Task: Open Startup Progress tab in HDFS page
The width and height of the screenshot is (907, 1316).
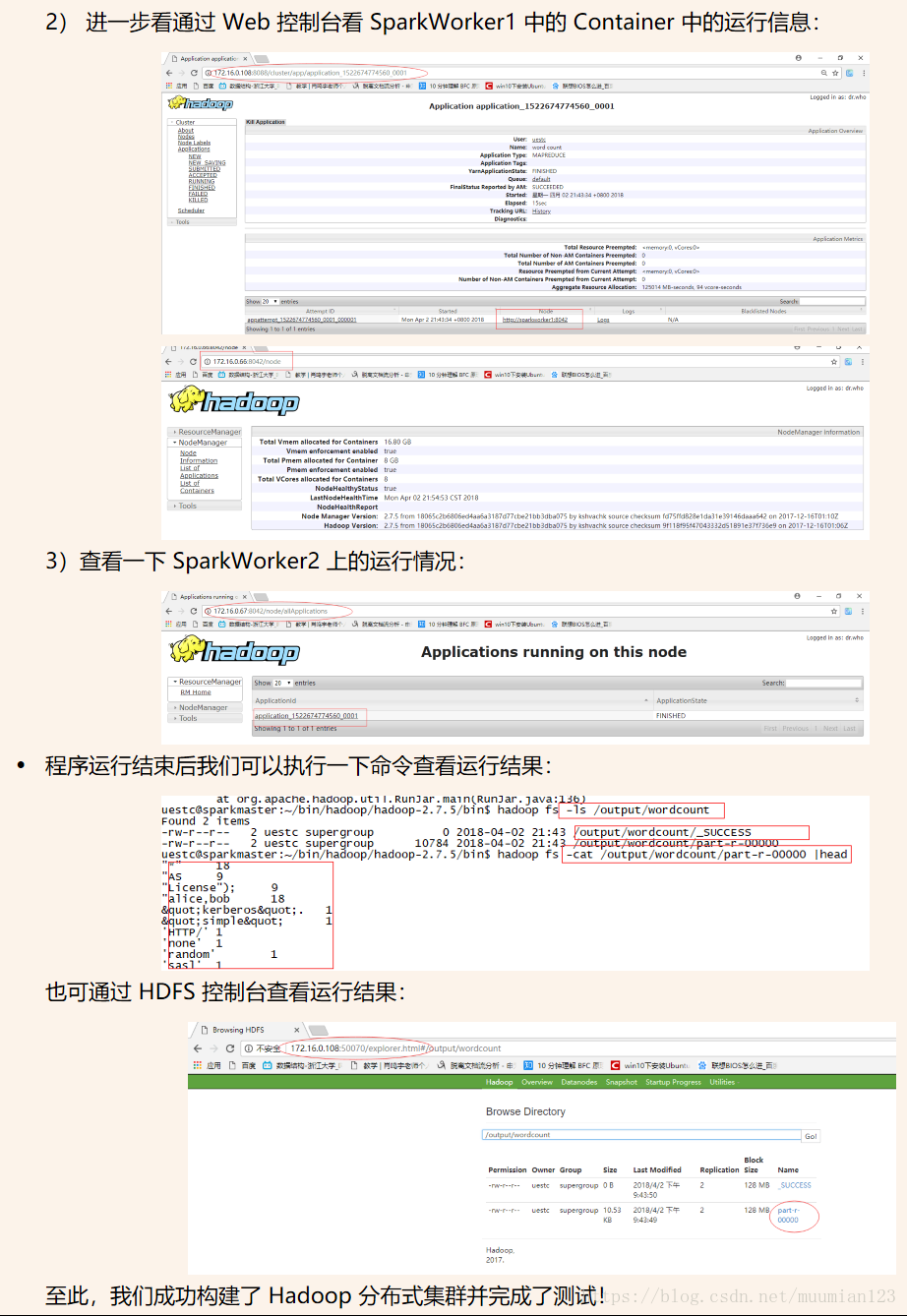Action: [674, 1082]
